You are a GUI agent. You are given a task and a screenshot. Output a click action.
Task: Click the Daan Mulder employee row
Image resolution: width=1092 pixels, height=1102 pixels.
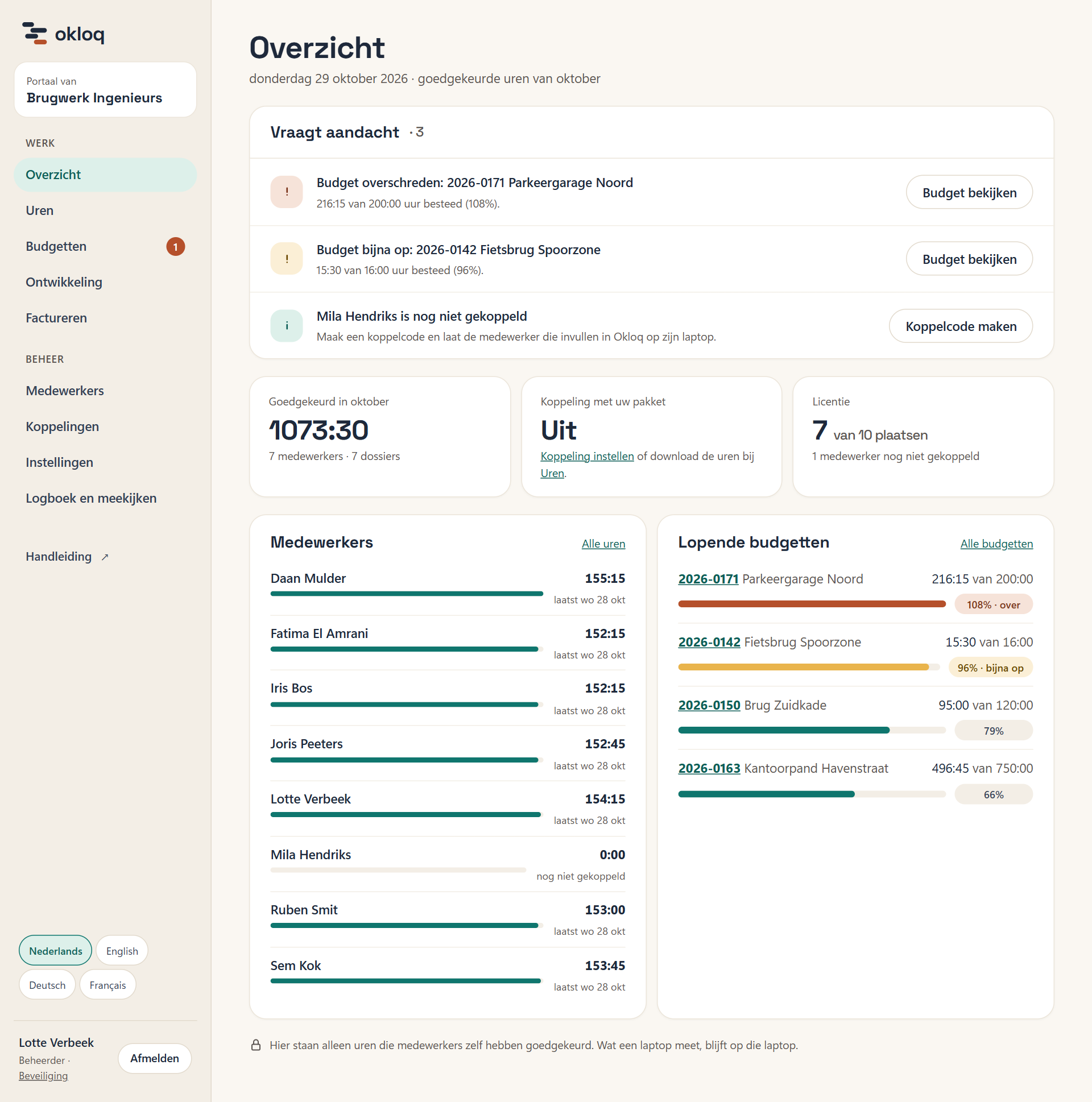click(x=447, y=588)
